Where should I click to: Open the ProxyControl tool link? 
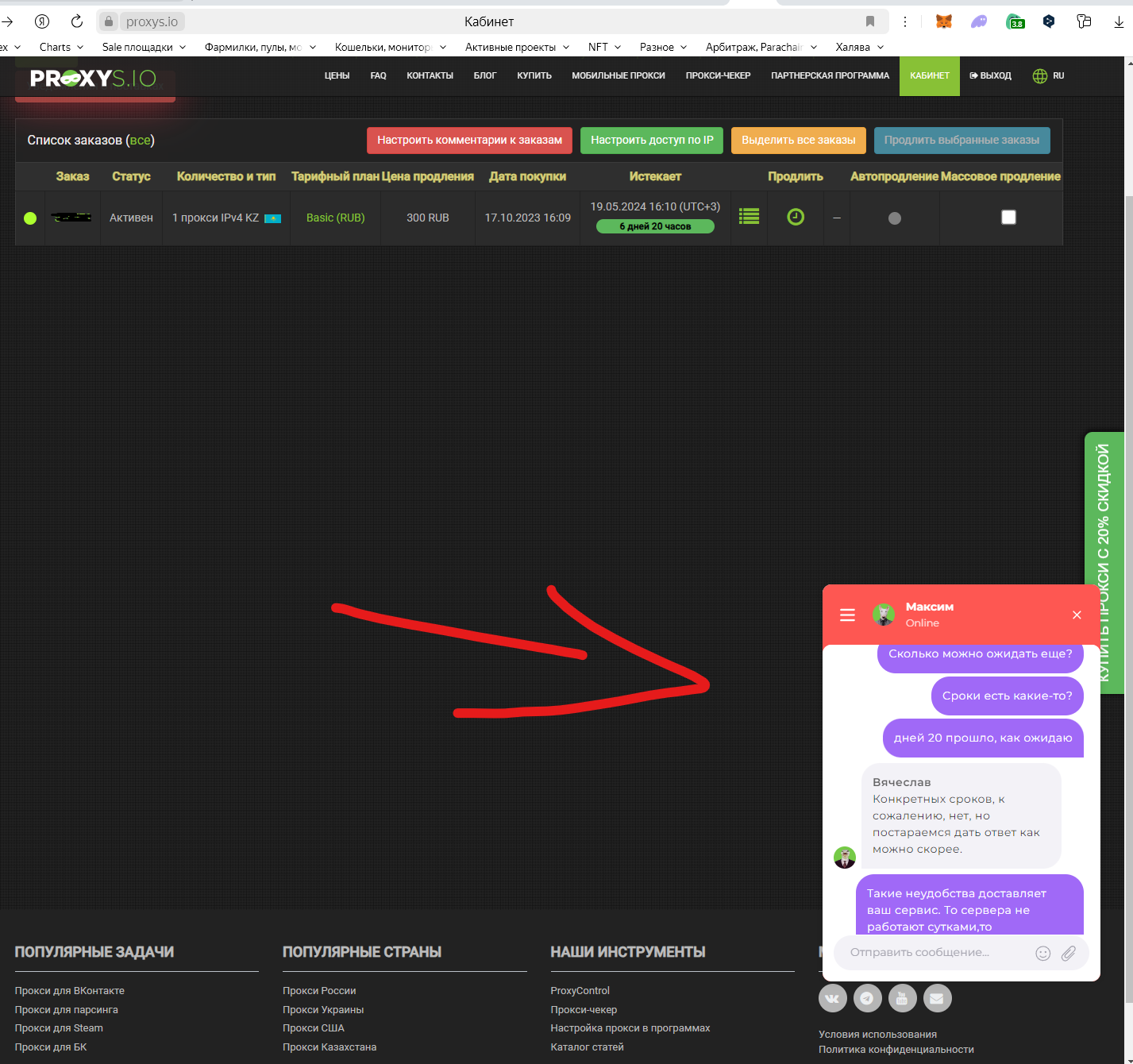(580, 991)
